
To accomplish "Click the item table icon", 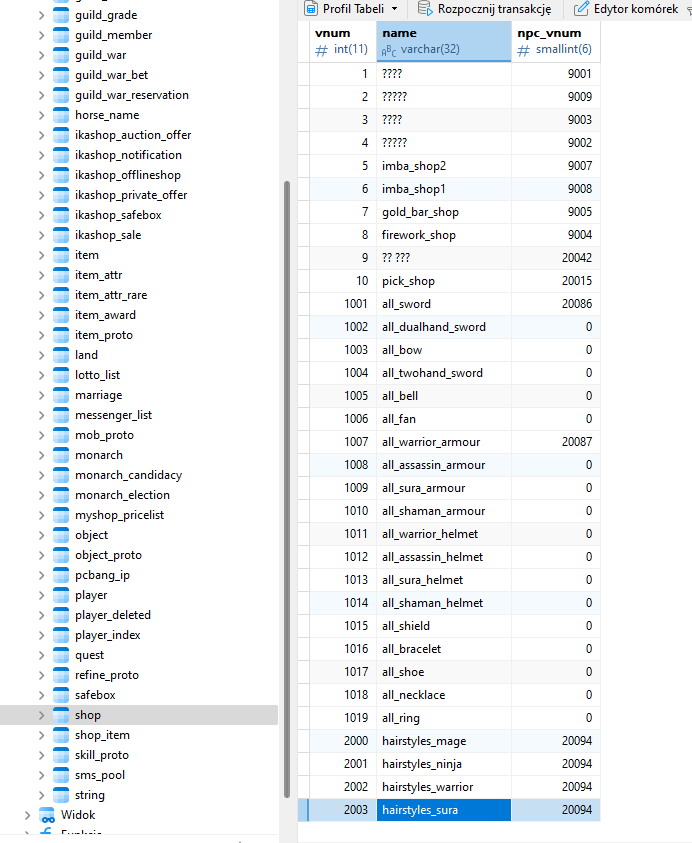I will point(61,255).
